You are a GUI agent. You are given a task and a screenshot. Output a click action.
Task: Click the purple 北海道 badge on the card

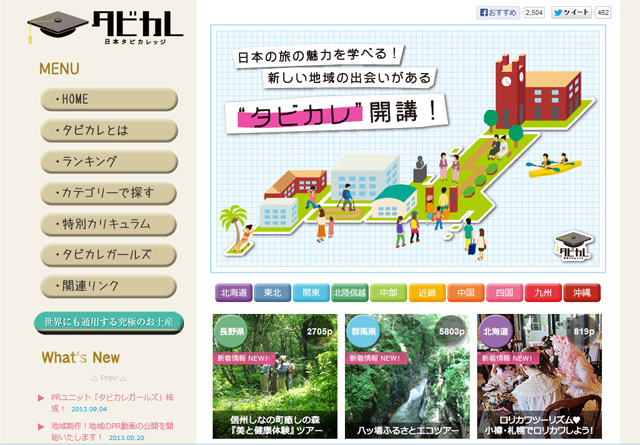(496, 332)
